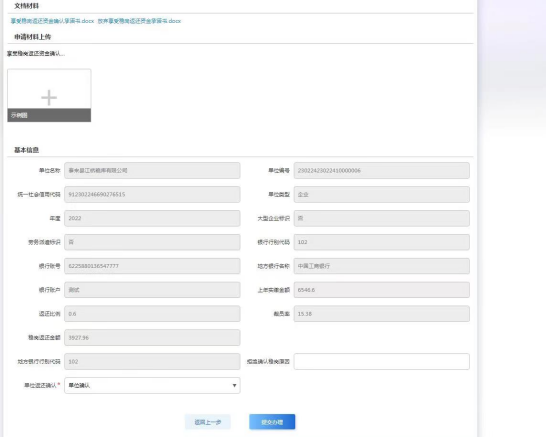Click the blue 提交办理 submit button
Image resolution: width=546 pixels, height=437 pixels.
[272, 422]
